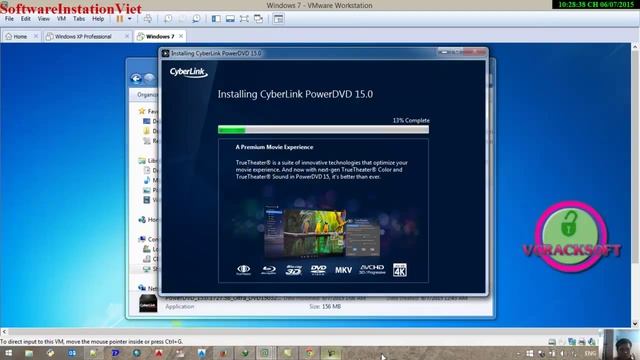The image size is (640, 360).
Task: Click the 13% Complete label
Action: click(x=411, y=120)
